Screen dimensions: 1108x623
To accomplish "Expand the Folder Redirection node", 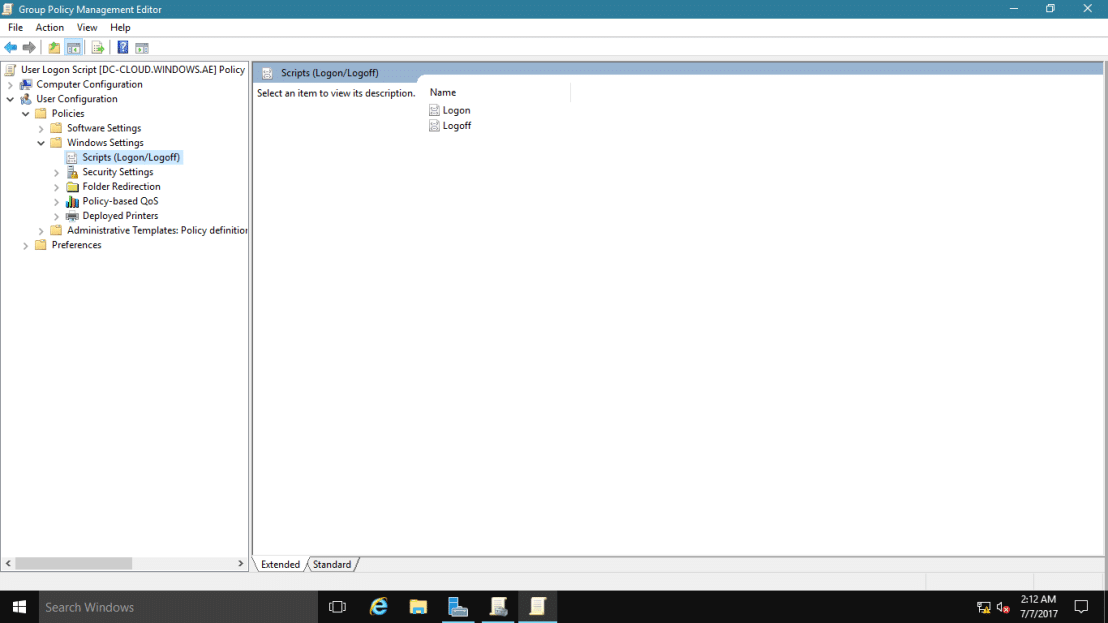I will point(57,187).
